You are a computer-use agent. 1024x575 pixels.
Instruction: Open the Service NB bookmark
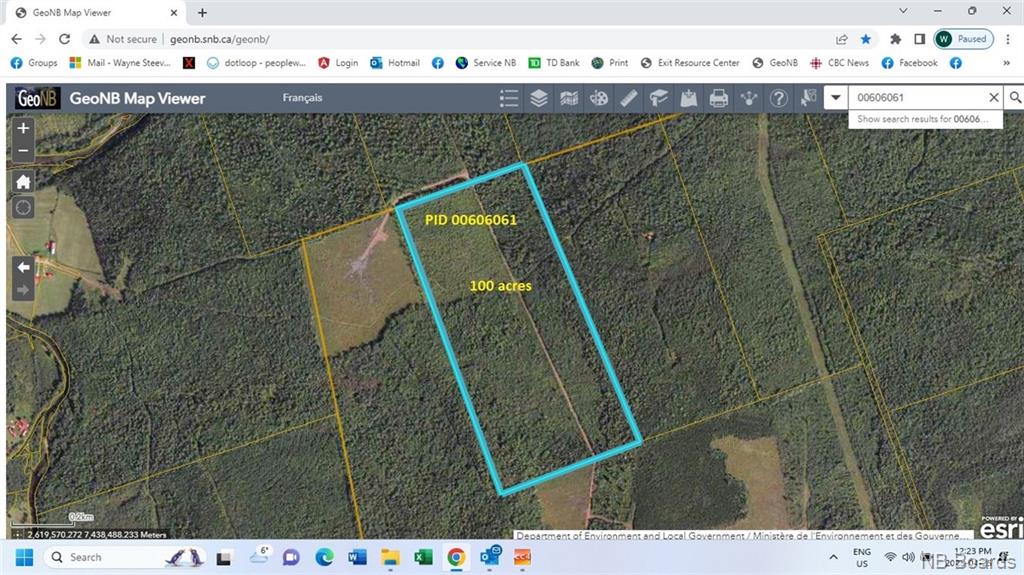(x=486, y=63)
